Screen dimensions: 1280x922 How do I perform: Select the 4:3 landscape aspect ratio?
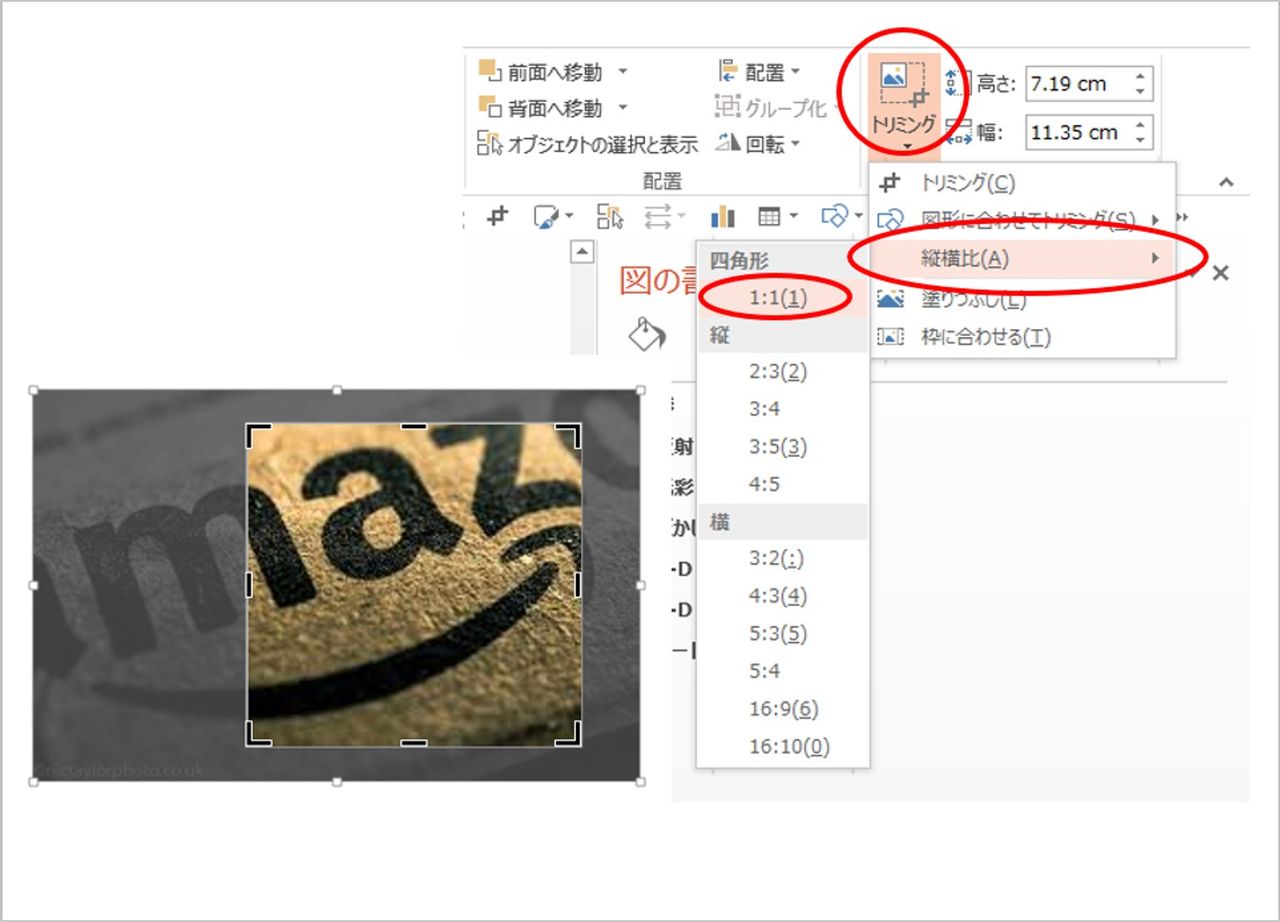click(x=782, y=597)
